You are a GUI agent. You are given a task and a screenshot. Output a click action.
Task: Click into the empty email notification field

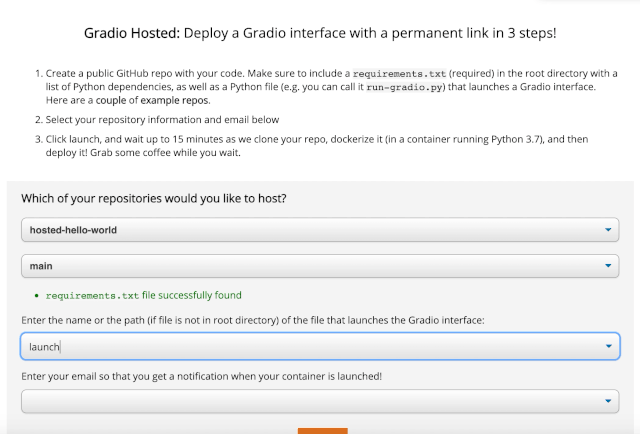[320, 401]
